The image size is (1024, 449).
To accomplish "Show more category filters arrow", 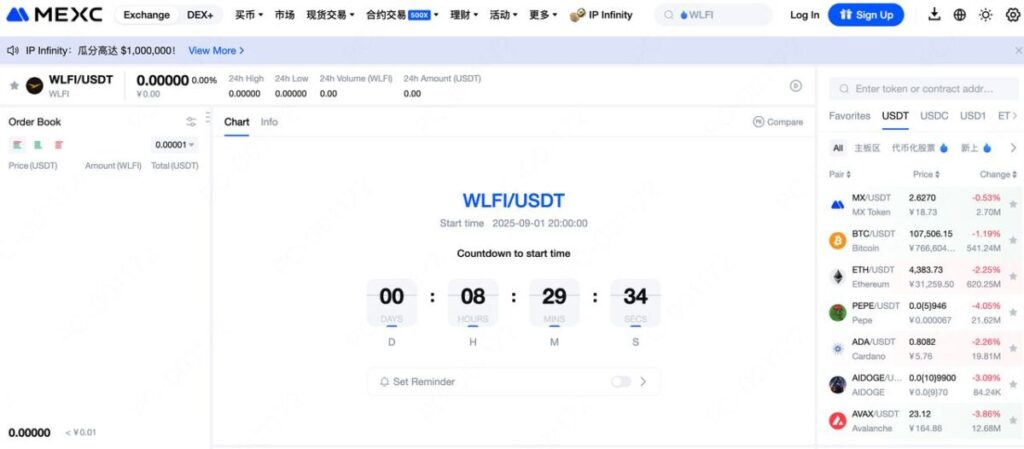I will [x=1014, y=148].
